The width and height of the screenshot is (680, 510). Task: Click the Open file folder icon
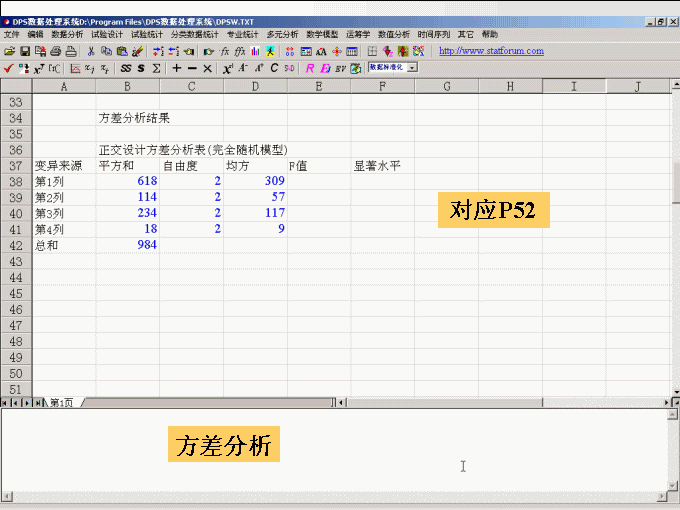9,51
